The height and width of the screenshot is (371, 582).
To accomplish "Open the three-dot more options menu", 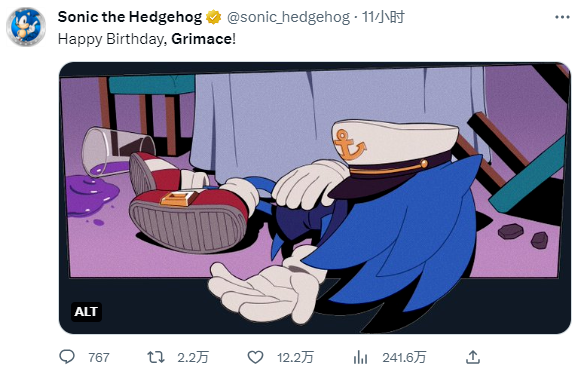I will pyautogui.click(x=562, y=17).
